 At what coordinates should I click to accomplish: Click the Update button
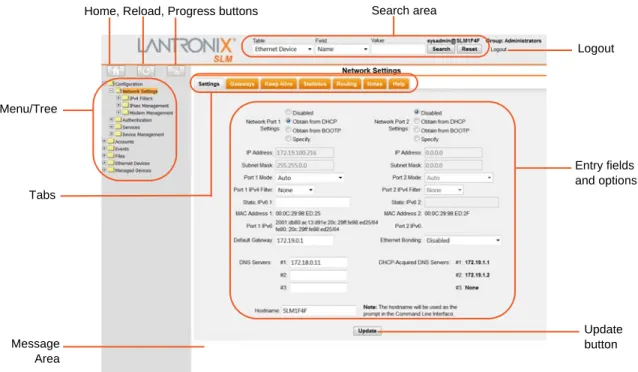(x=367, y=331)
